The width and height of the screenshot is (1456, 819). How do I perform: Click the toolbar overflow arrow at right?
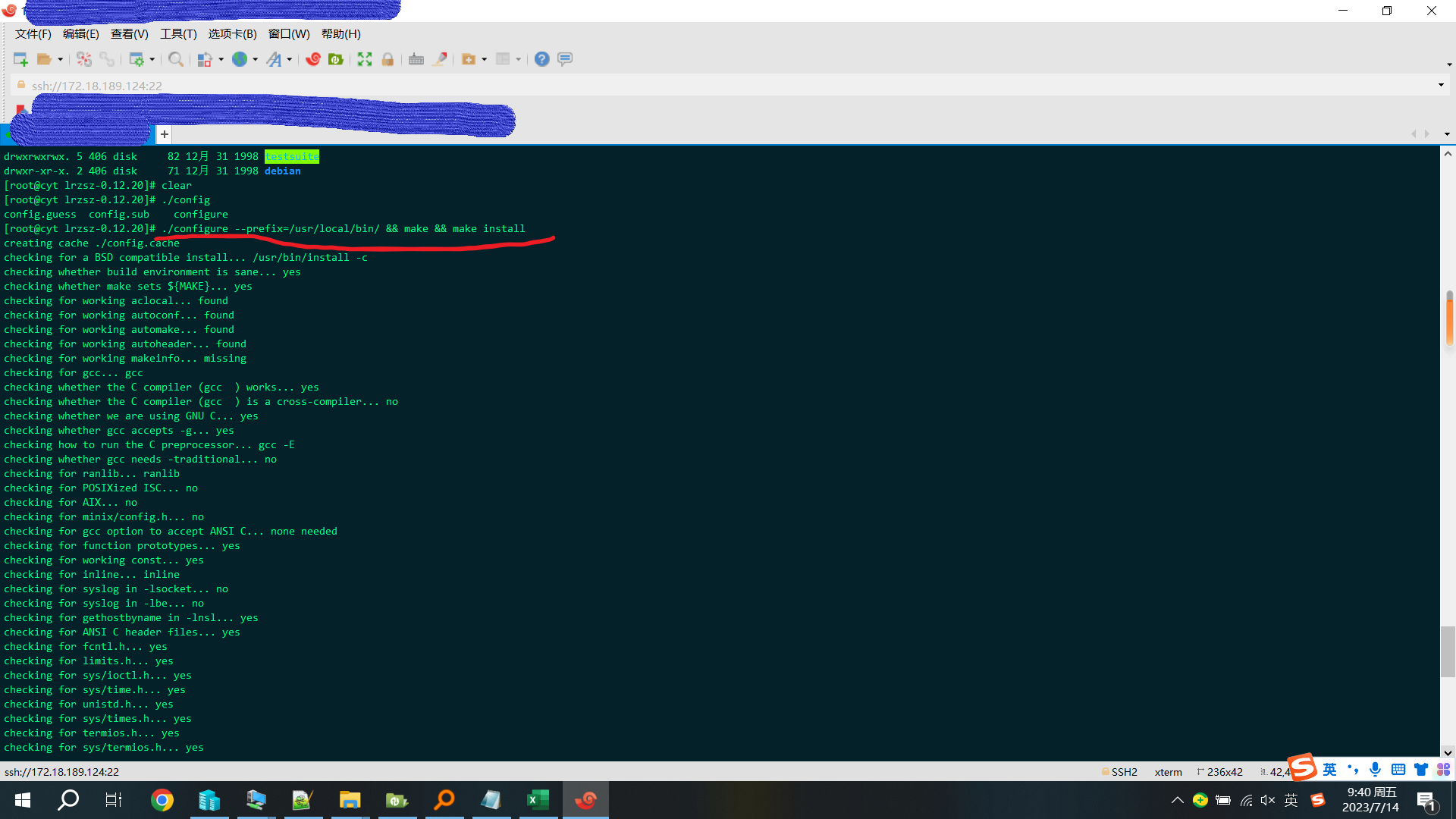(x=1449, y=64)
